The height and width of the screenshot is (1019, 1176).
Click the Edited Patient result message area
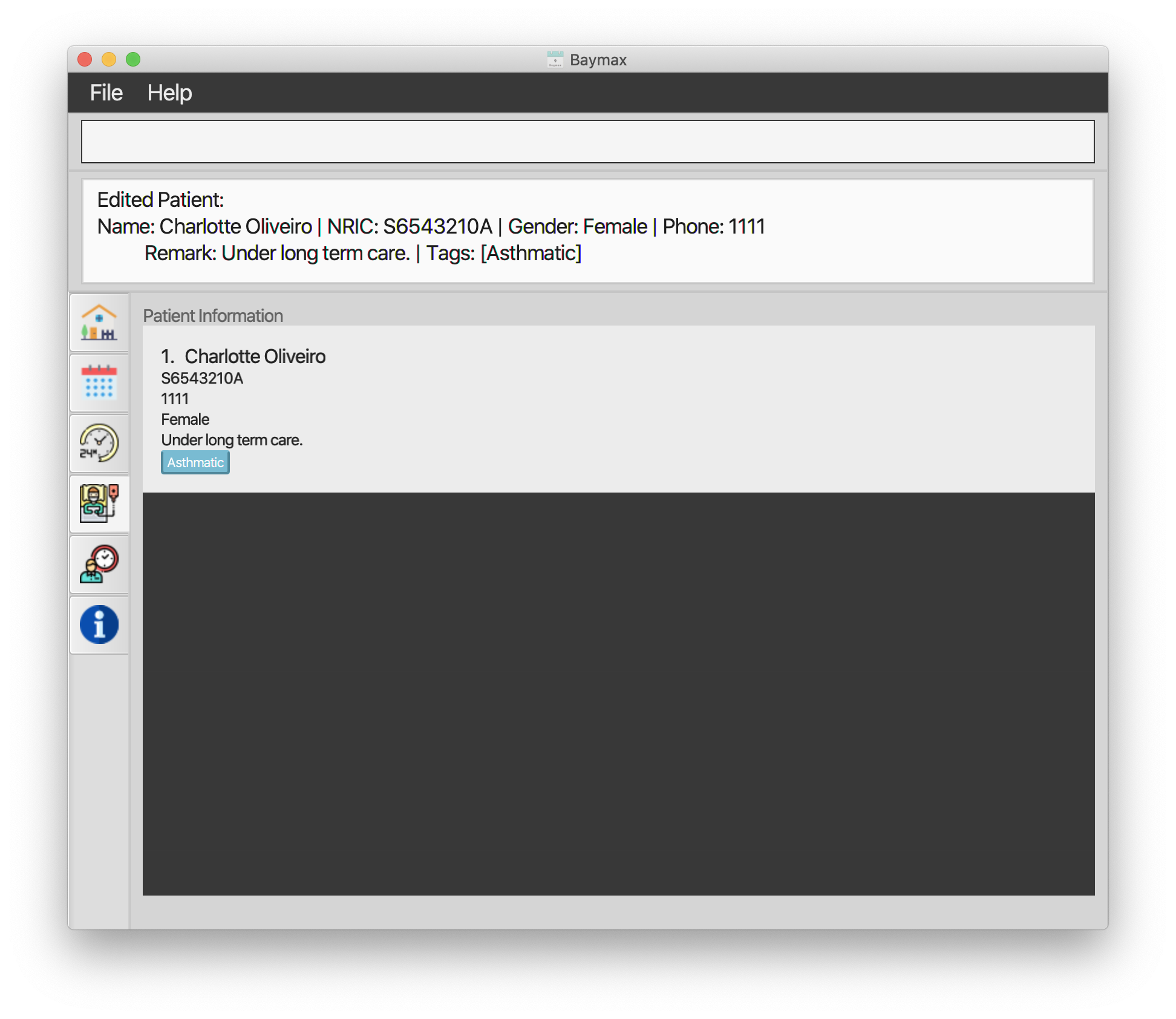tap(587, 230)
